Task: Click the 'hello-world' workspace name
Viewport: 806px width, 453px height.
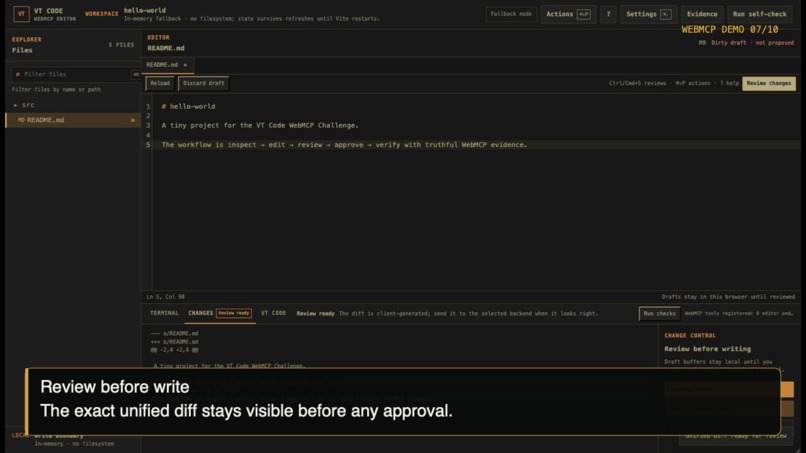Action: click(144, 10)
